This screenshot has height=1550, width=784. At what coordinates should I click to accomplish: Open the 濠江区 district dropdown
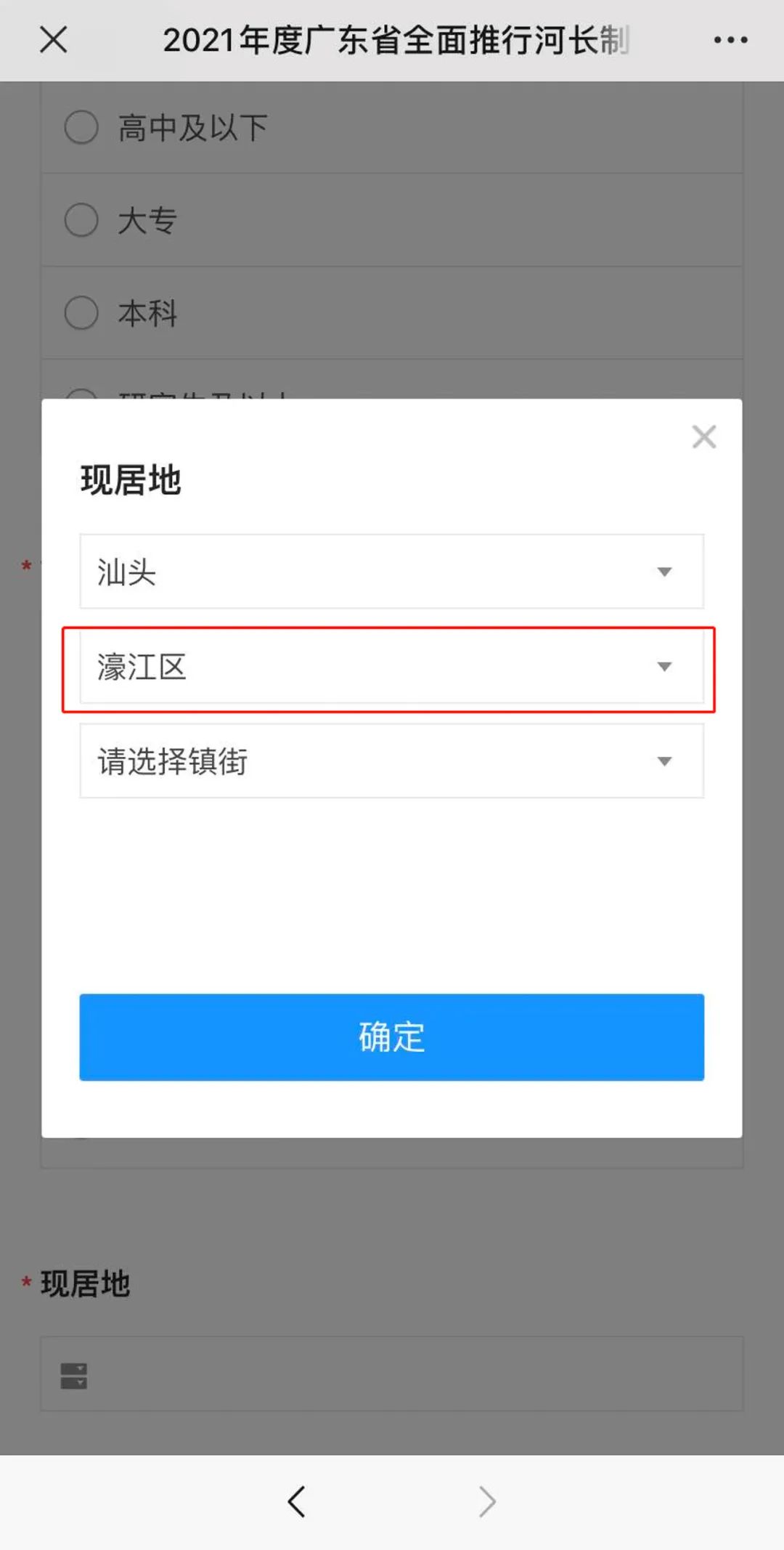click(x=392, y=666)
